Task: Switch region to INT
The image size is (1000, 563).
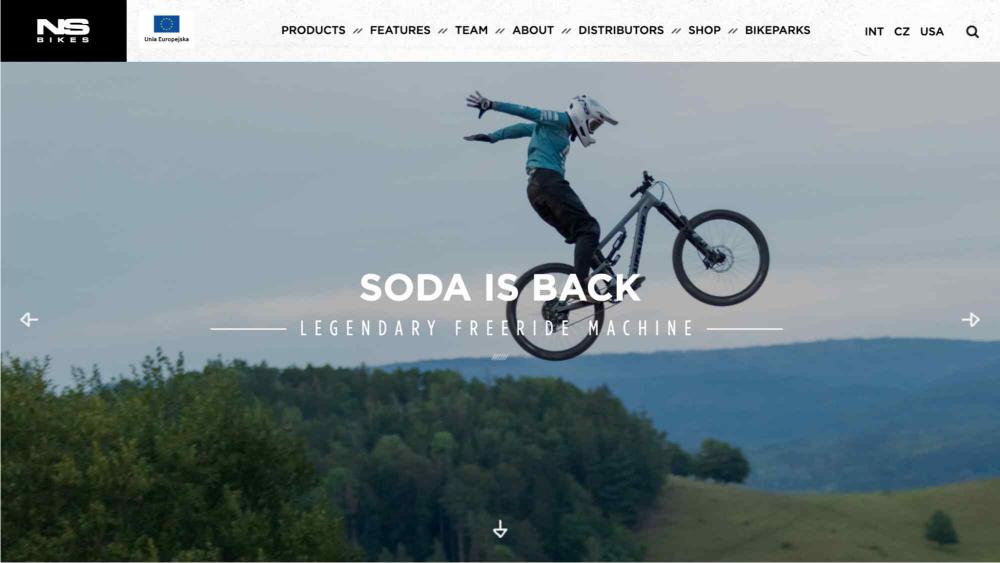Action: (x=874, y=31)
